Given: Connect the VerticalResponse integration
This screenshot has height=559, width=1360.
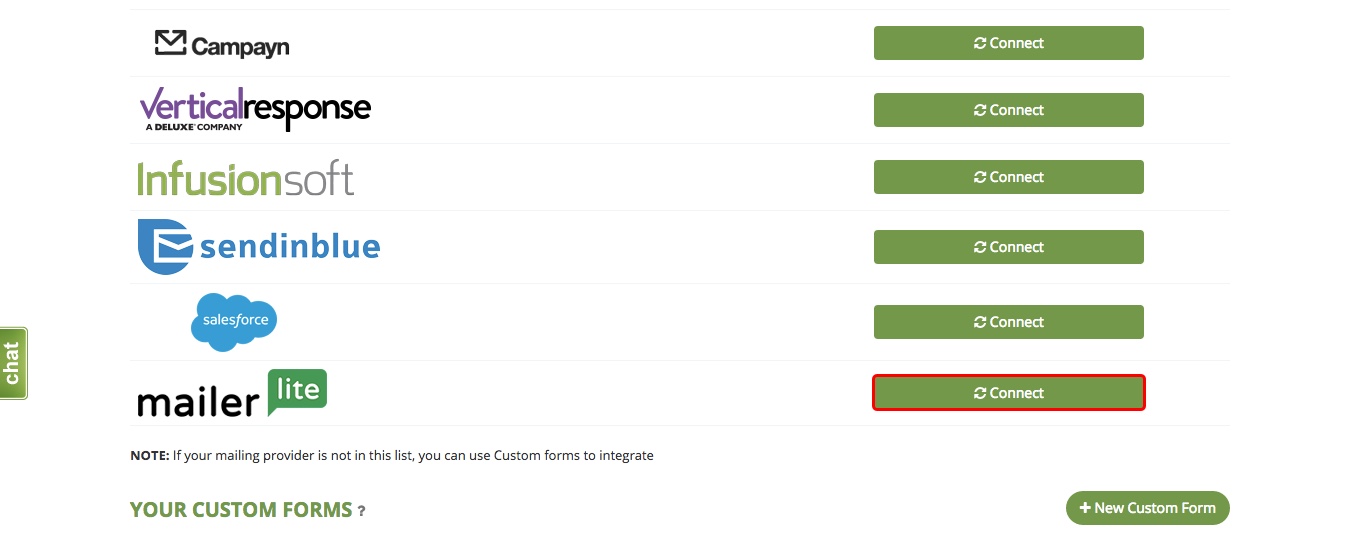Looking at the screenshot, I should click(x=1008, y=110).
